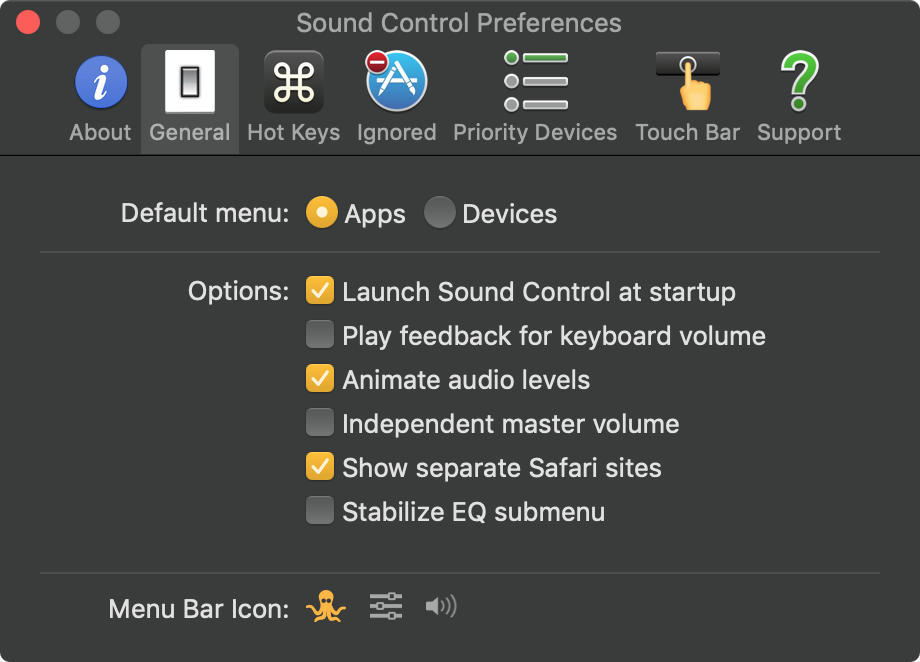Open the Ignored apps icon

(x=396, y=82)
